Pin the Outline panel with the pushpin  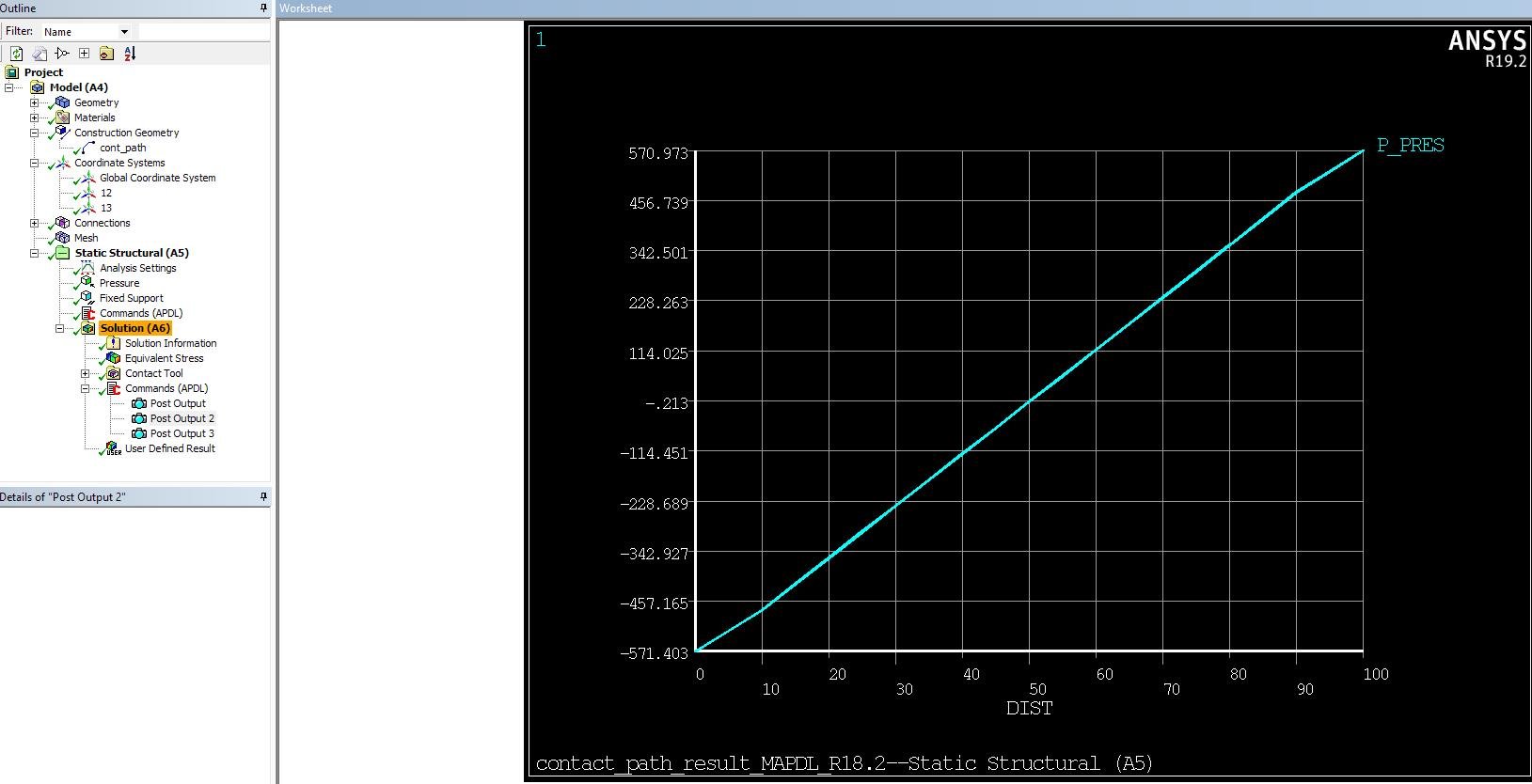pos(263,8)
